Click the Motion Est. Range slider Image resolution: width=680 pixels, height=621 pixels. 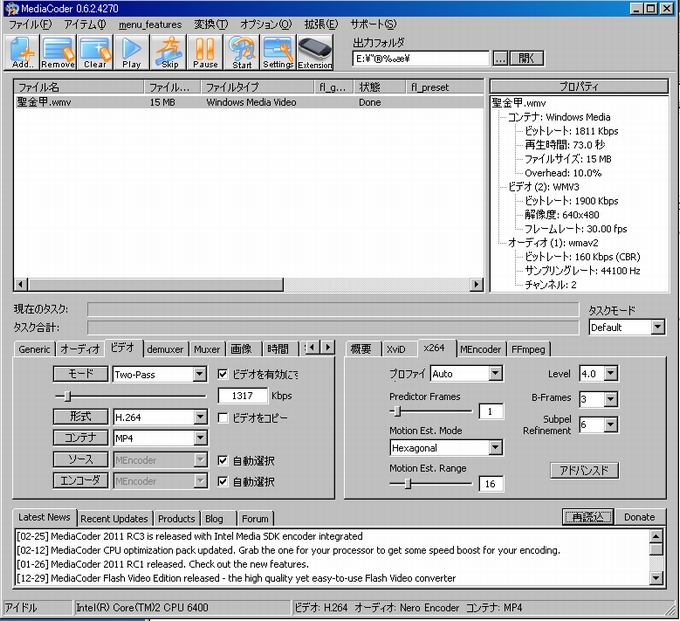pos(431,483)
